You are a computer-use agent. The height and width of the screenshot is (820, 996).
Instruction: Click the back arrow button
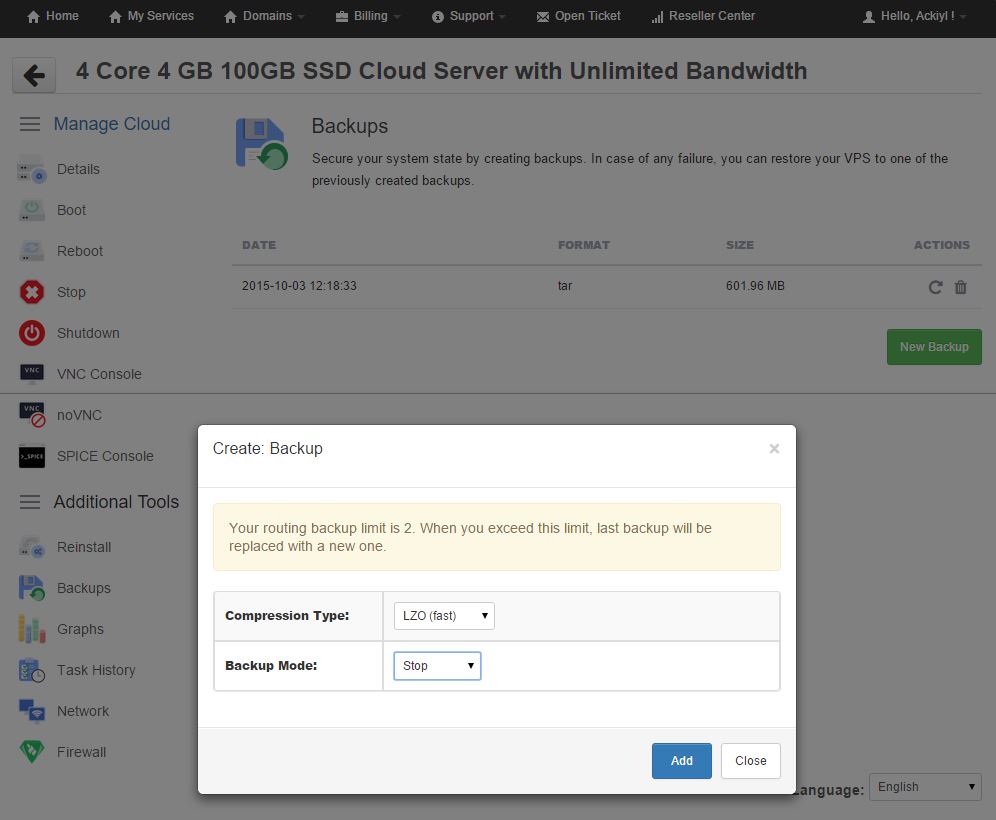click(x=34, y=75)
